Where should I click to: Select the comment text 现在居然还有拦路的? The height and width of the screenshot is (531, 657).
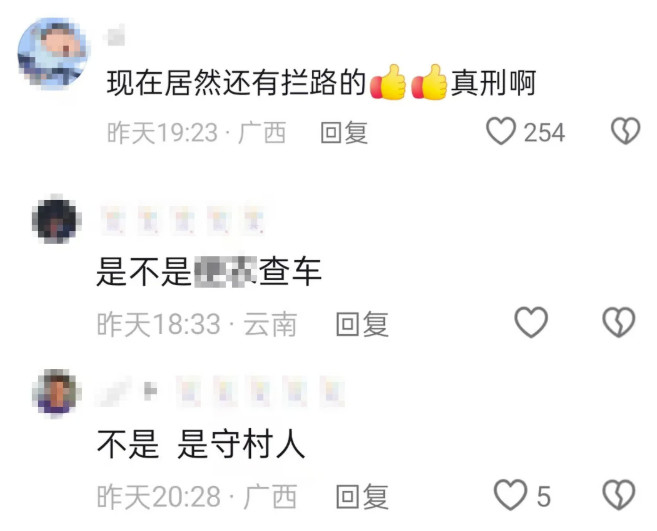[236, 83]
